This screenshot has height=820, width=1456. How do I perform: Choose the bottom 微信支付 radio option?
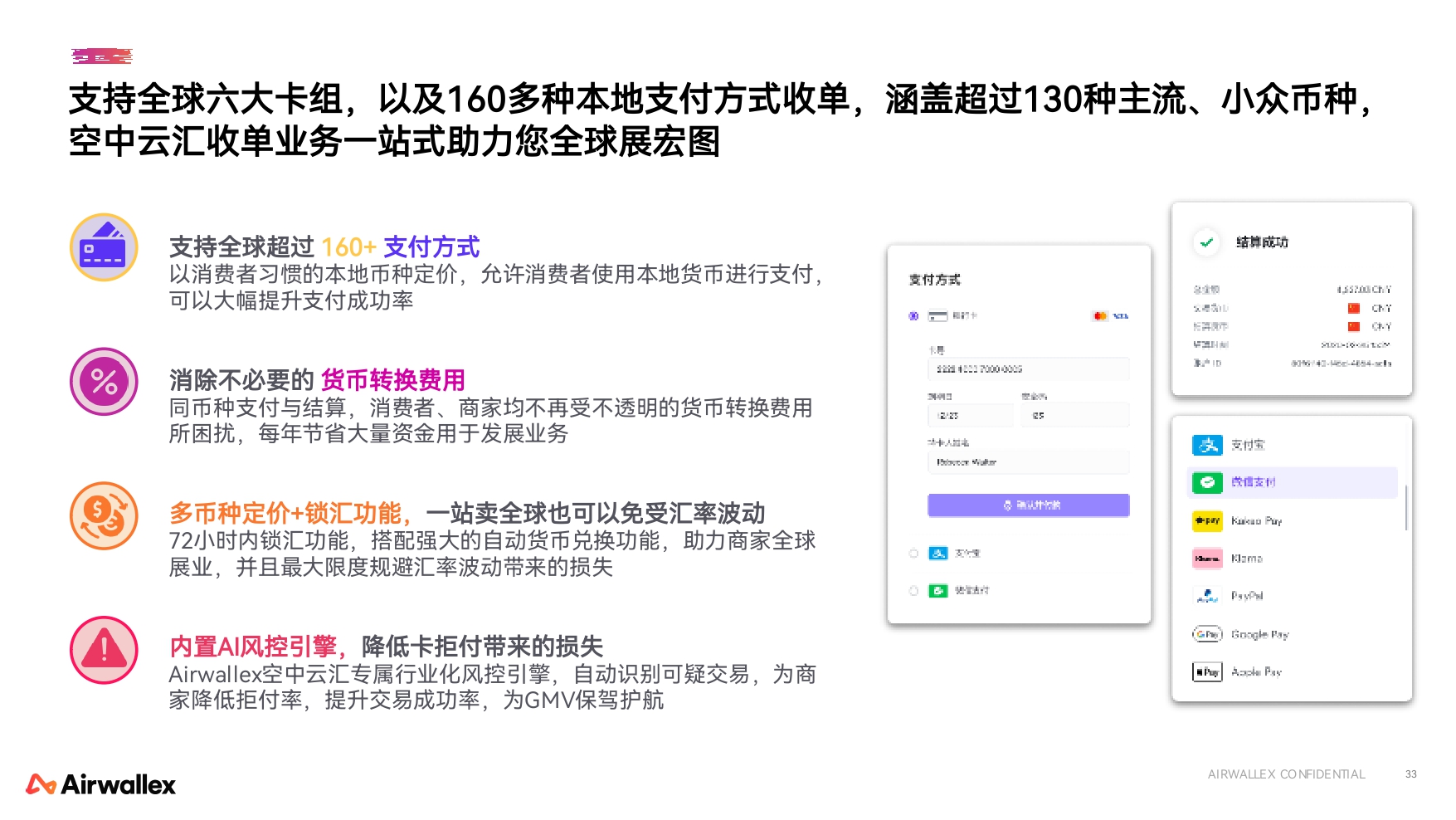pos(913,590)
